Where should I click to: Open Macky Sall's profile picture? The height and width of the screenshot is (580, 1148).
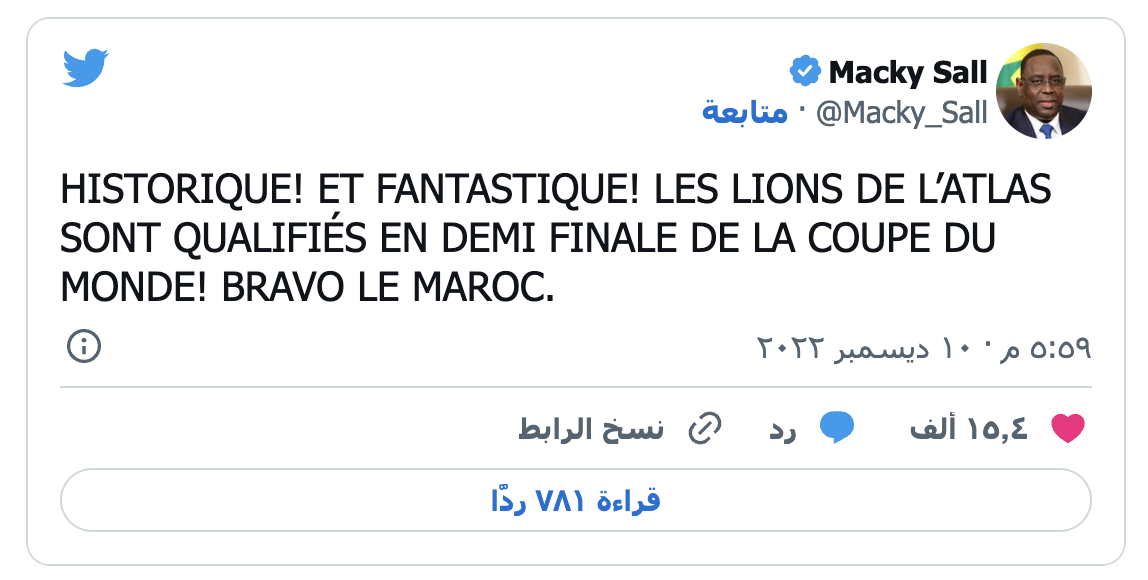pos(1044,91)
